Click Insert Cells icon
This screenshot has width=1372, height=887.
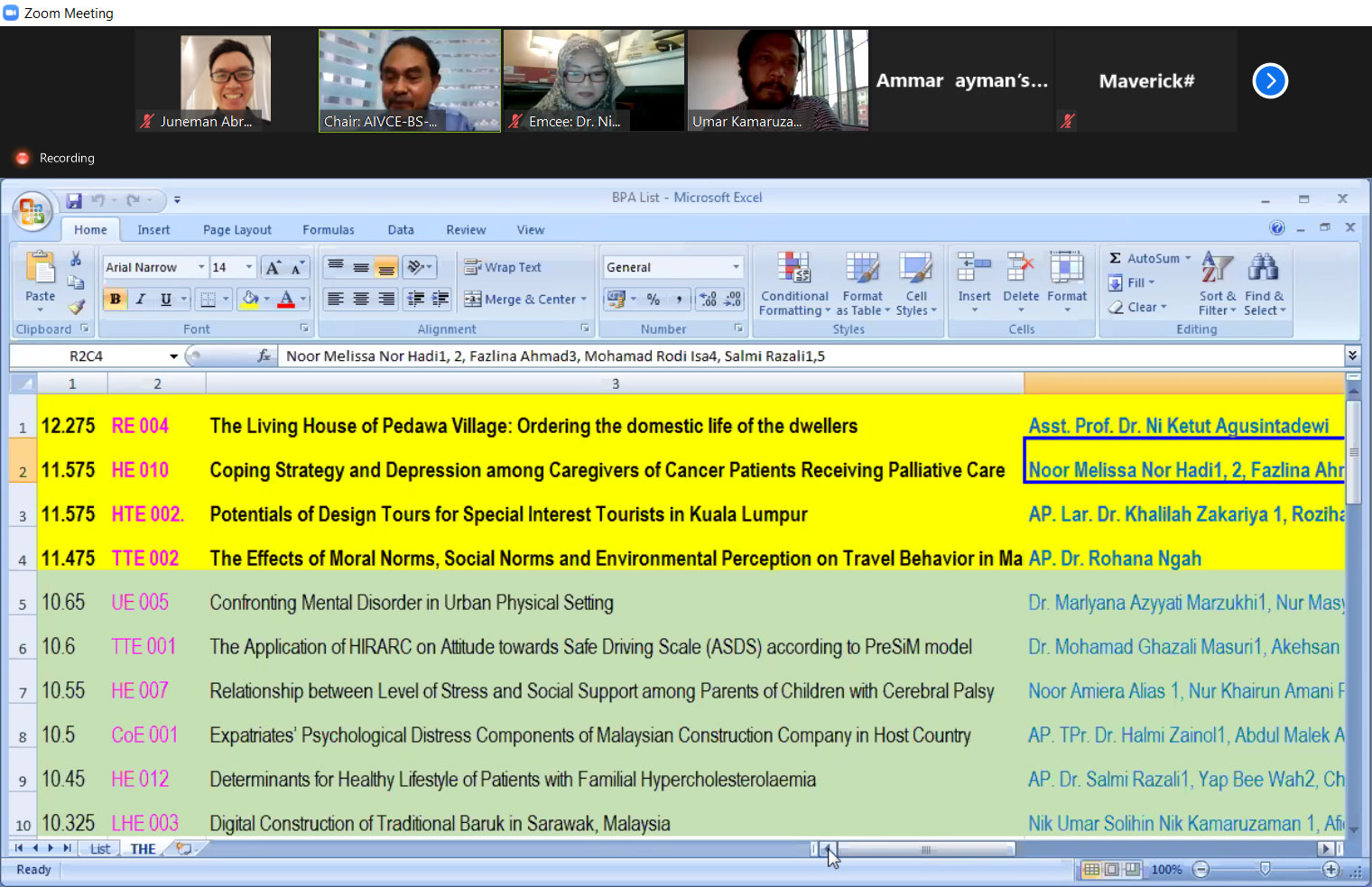[x=974, y=268]
